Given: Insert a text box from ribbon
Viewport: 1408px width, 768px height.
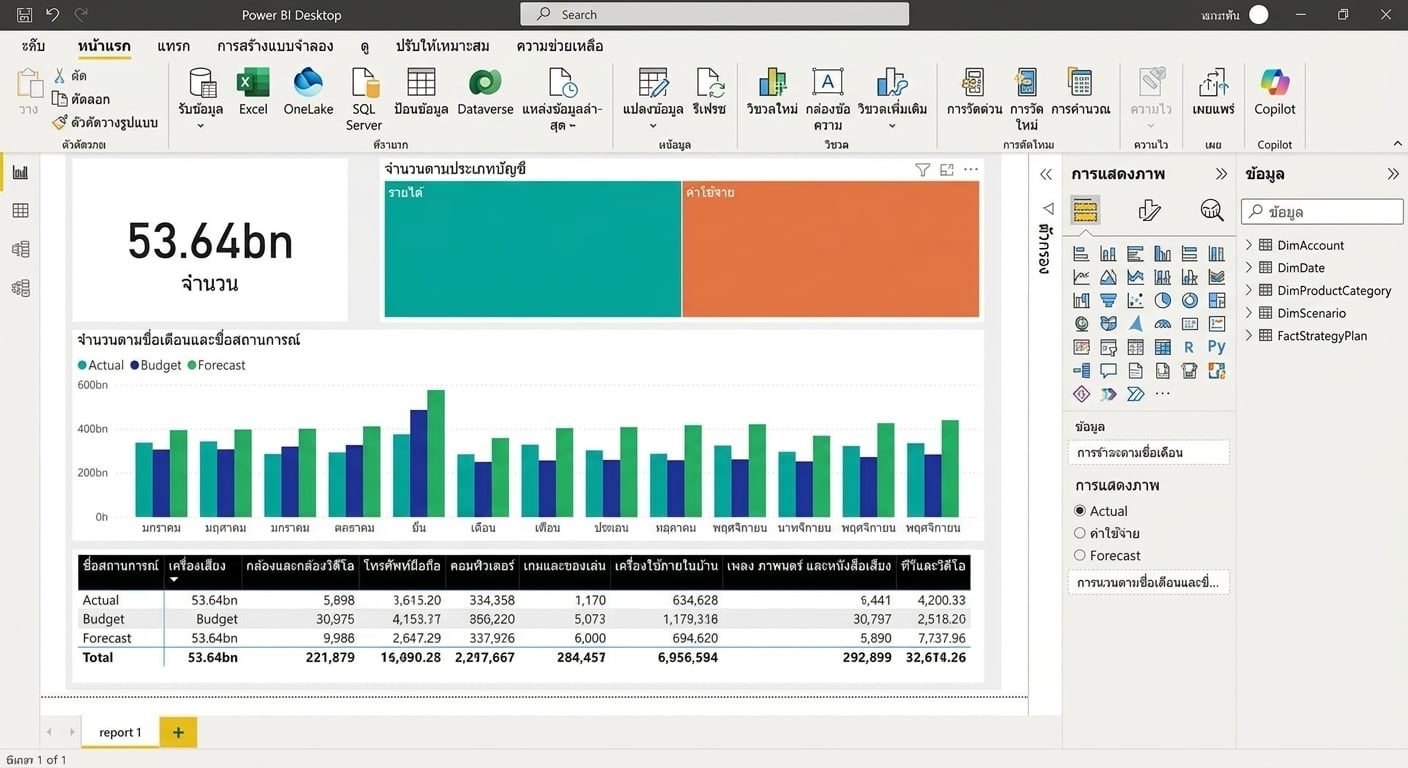Looking at the screenshot, I should tap(828, 99).
